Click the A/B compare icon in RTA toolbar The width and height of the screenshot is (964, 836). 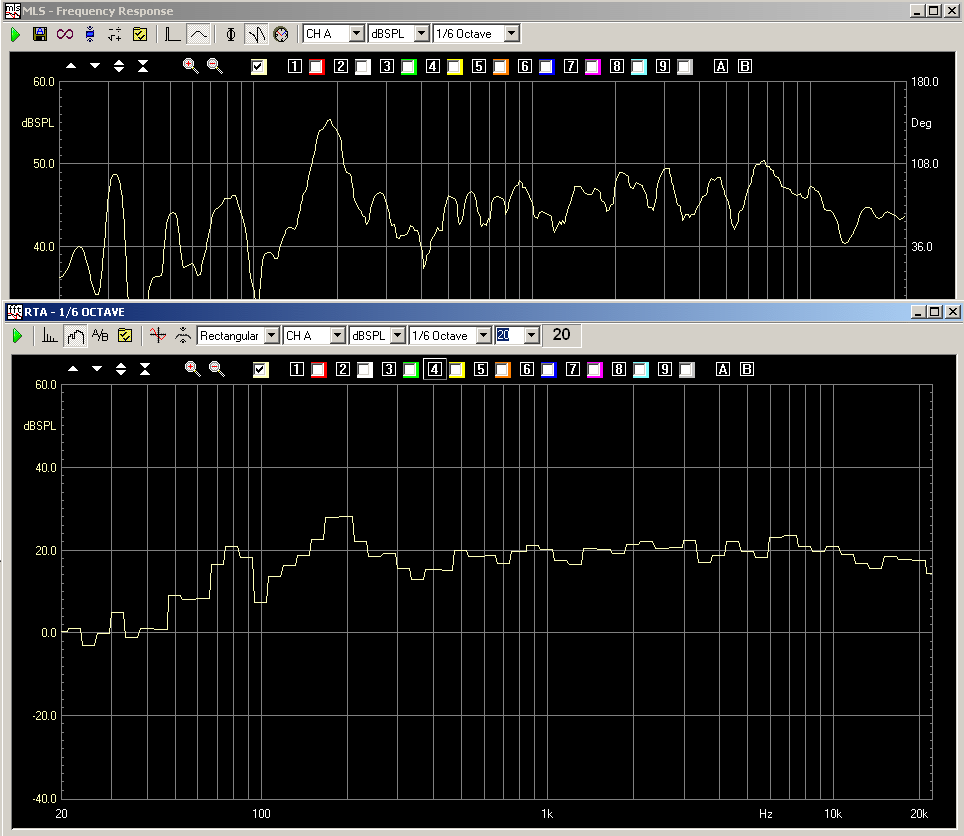[100, 336]
